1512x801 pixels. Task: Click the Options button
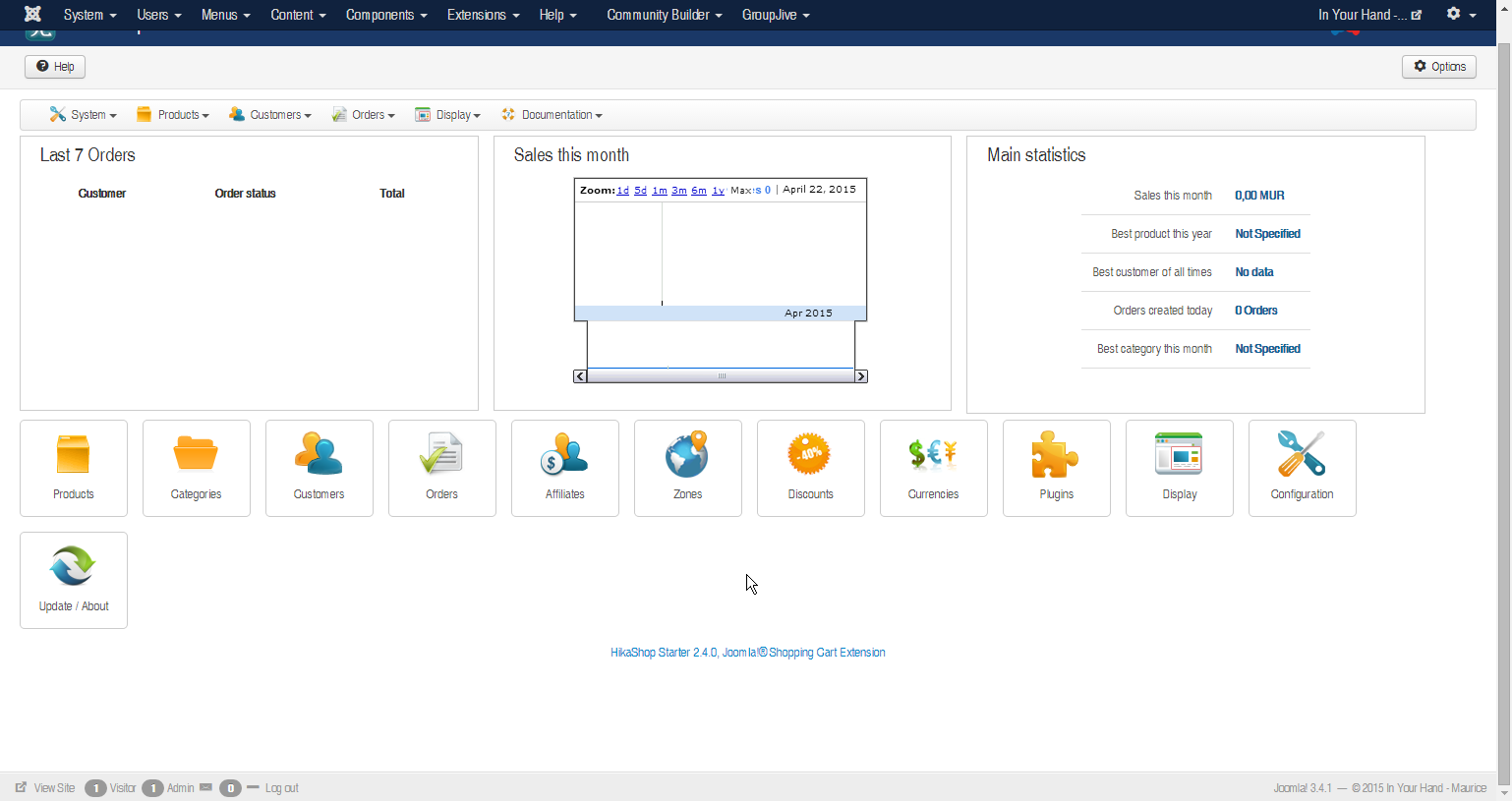pyautogui.click(x=1439, y=67)
